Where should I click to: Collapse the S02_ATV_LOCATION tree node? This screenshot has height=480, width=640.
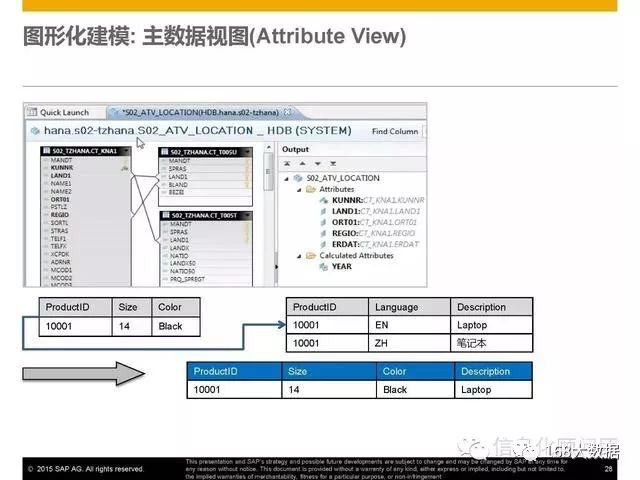[x=287, y=178]
